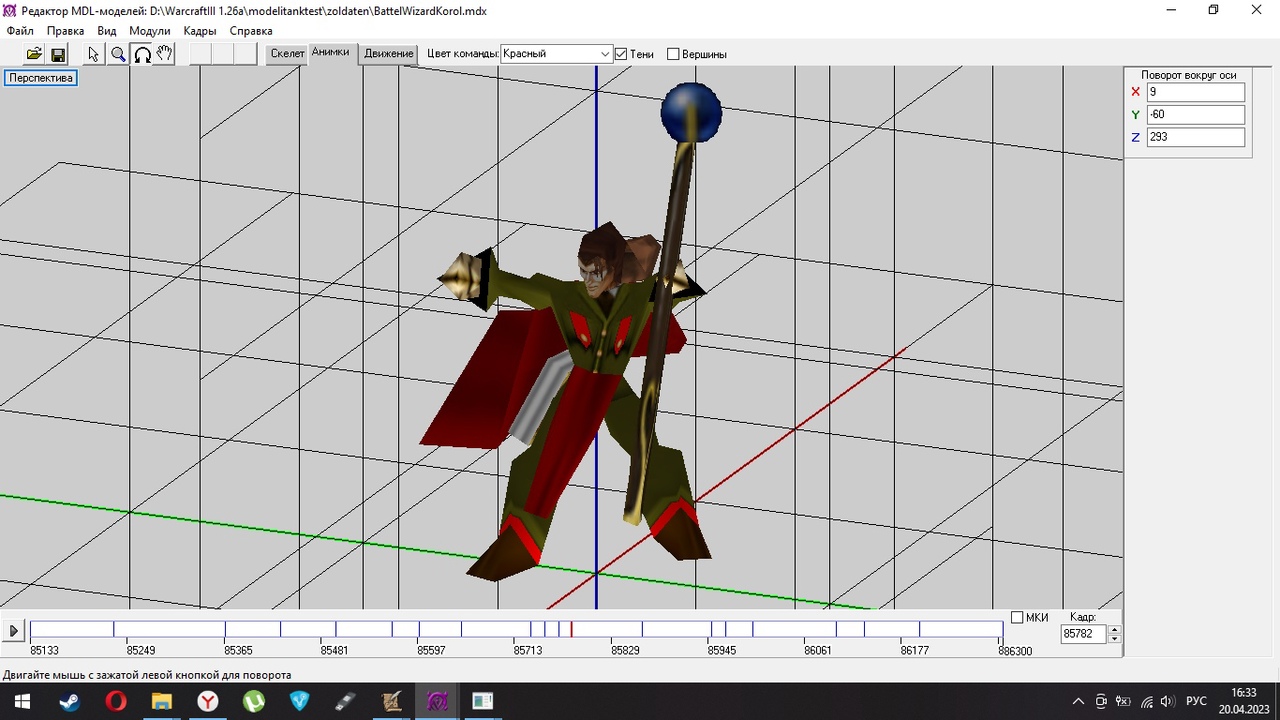Screen dimensions: 1280x720
Task: Click the Save floppy disk icon
Action: 58,54
